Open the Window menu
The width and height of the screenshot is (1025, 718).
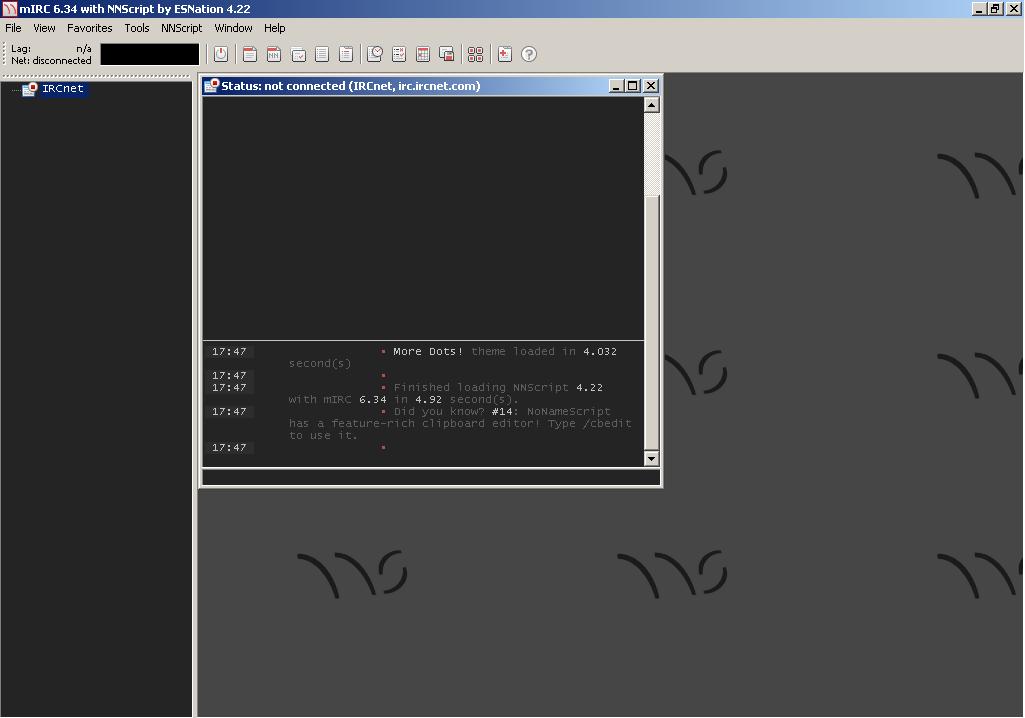coord(233,28)
